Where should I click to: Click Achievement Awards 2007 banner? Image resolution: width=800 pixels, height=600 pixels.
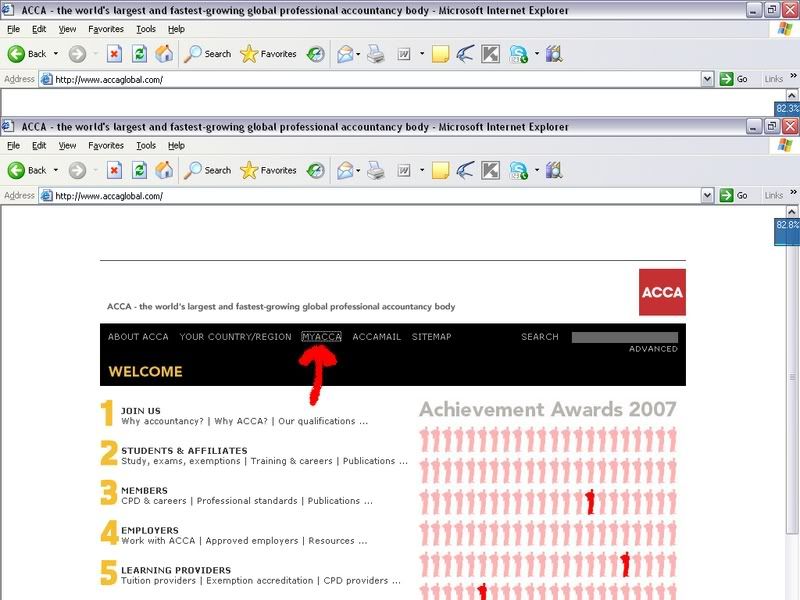[548, 409]
